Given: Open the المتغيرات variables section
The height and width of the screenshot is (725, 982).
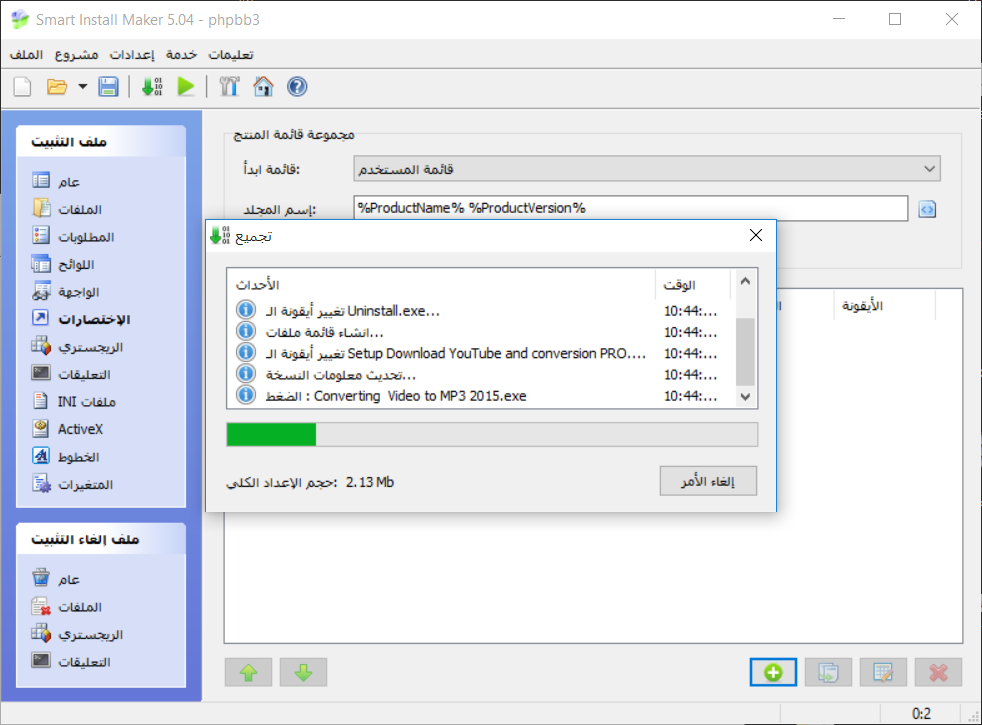Looking at the screenshot, I should [73, 484].
